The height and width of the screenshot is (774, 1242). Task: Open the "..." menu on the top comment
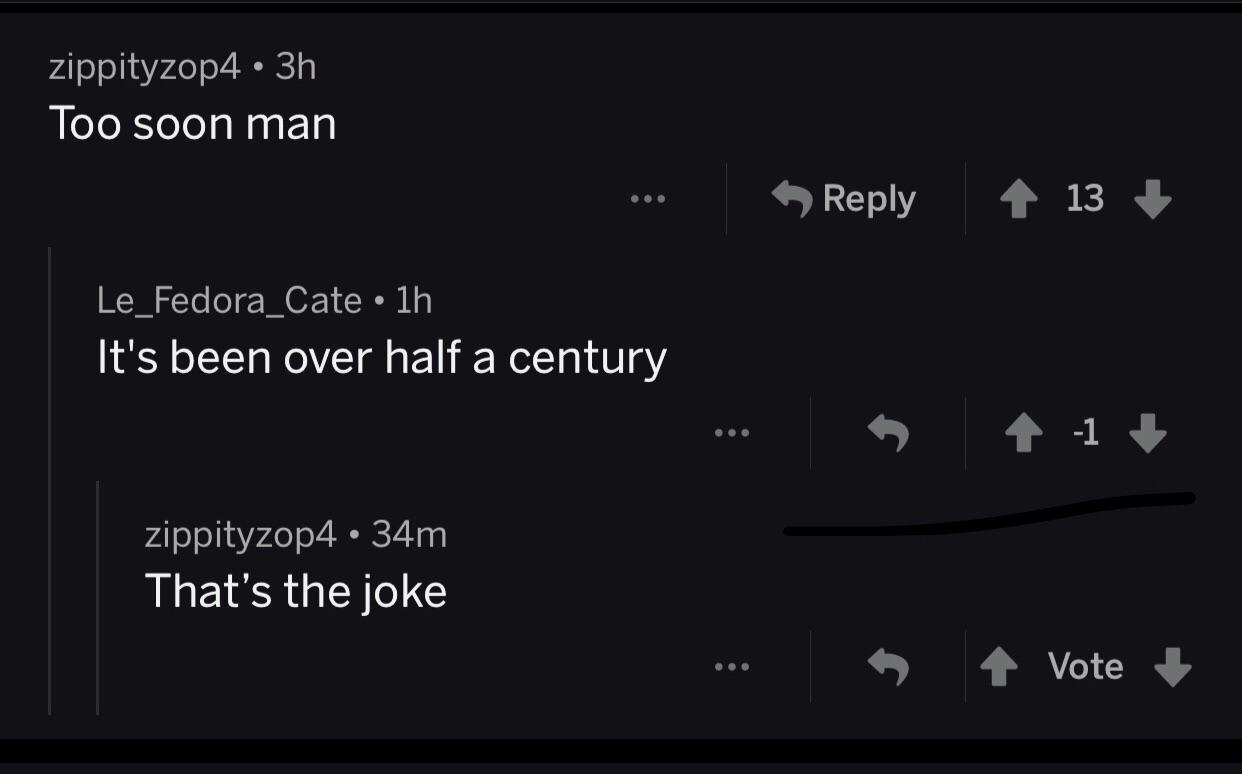tap(650, 198)
